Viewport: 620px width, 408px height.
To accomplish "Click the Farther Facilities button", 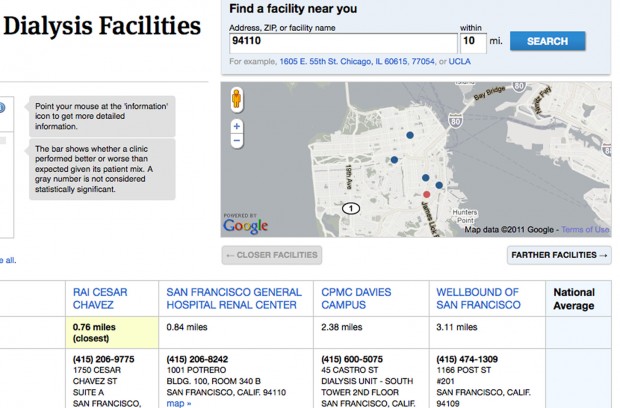I will 559,255.
